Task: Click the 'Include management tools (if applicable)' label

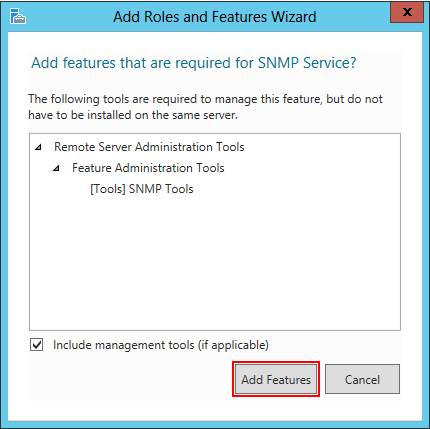Action: click(161, 345)
